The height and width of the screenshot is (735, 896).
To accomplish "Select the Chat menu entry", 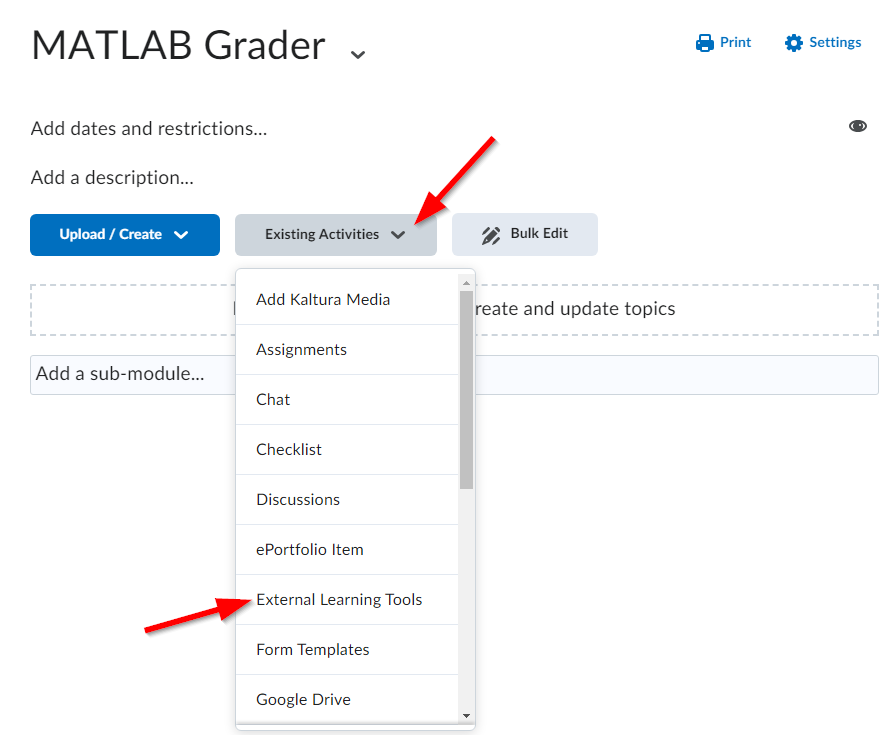I will [347, 400].
